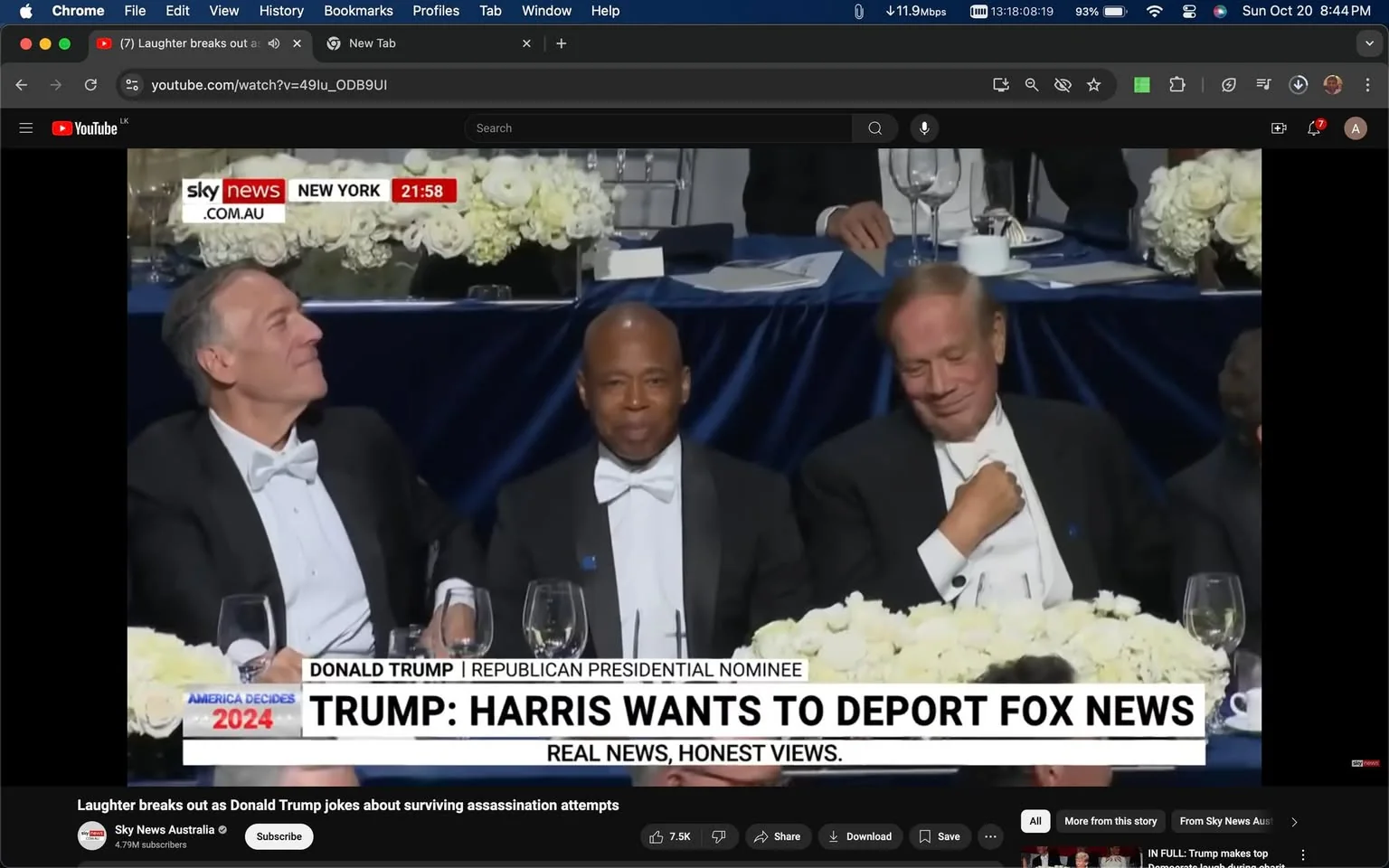Screen dimensions: 1389x868
Task: Open the green square extension
Action: [x=1142, y=85]
